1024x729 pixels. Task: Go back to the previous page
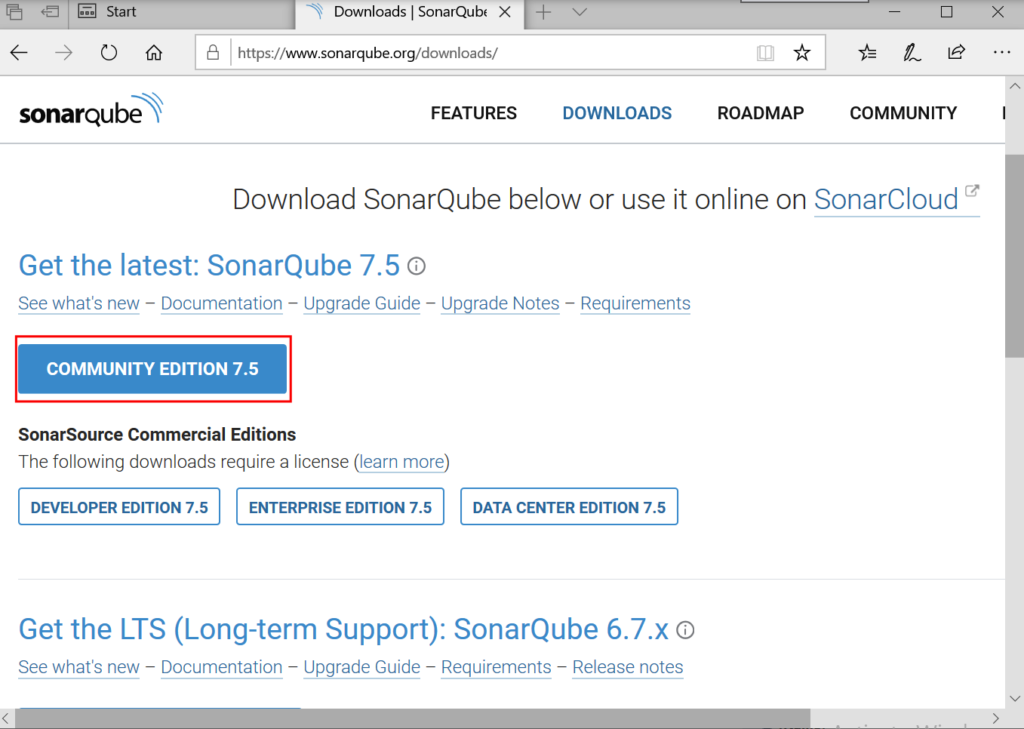19,52
